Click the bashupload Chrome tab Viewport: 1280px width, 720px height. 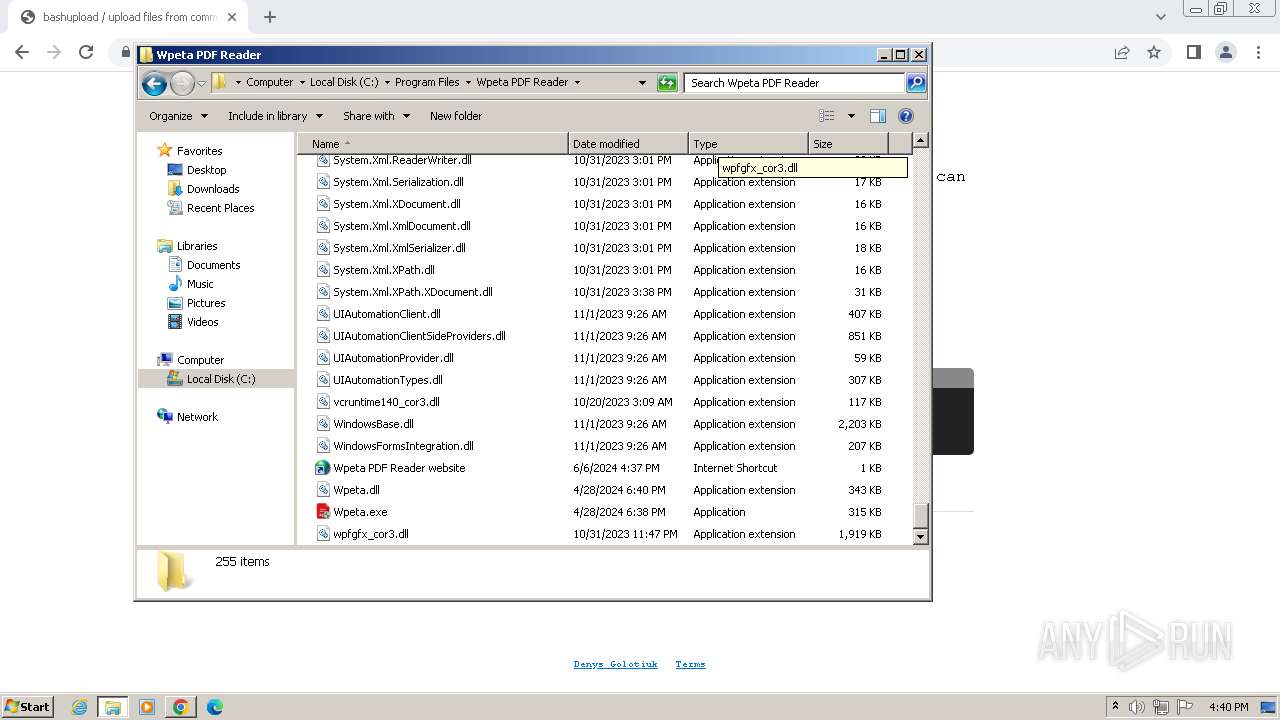pos(128,17)
